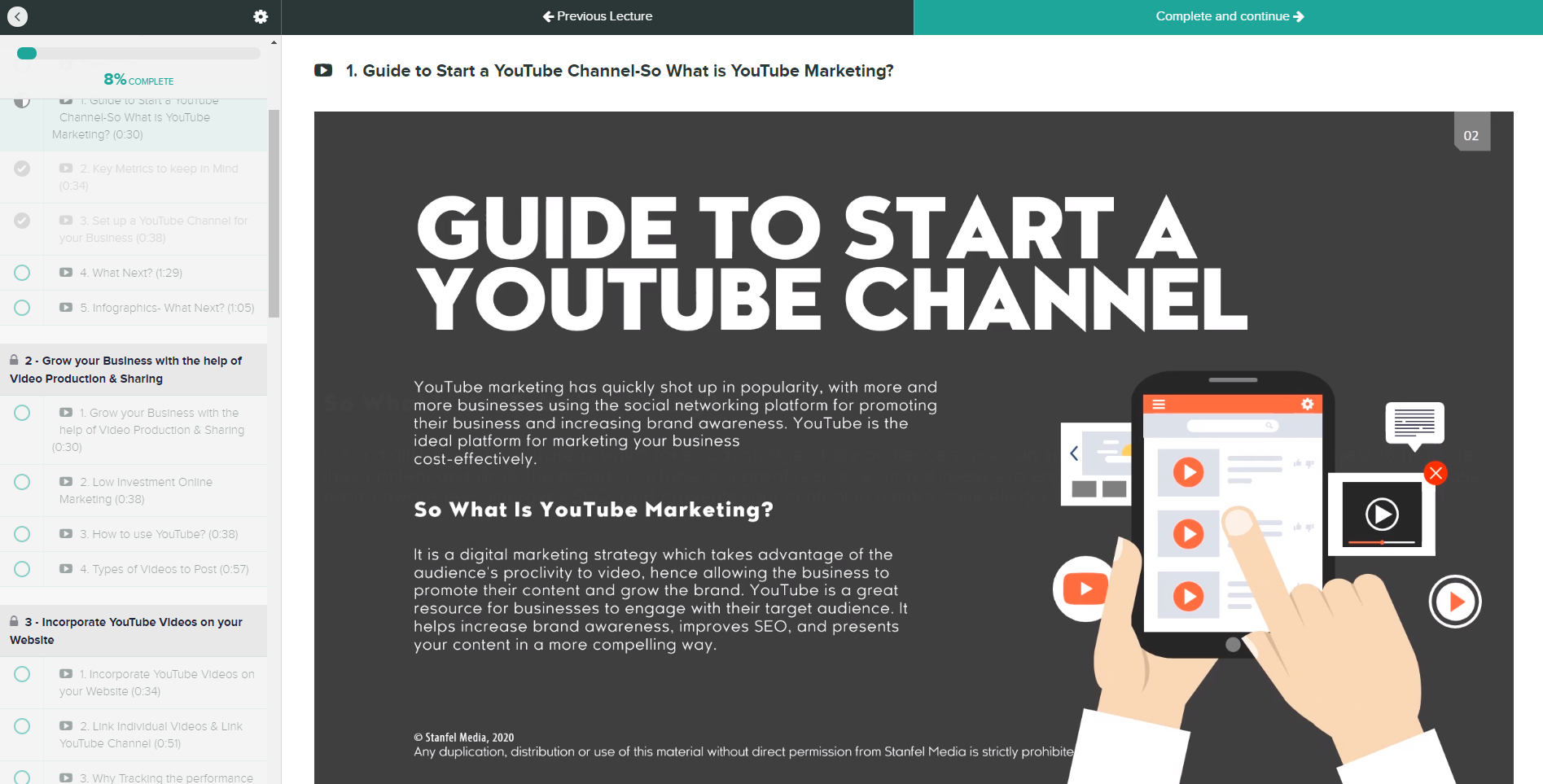Go to Previous Lecture

point(598,16)
